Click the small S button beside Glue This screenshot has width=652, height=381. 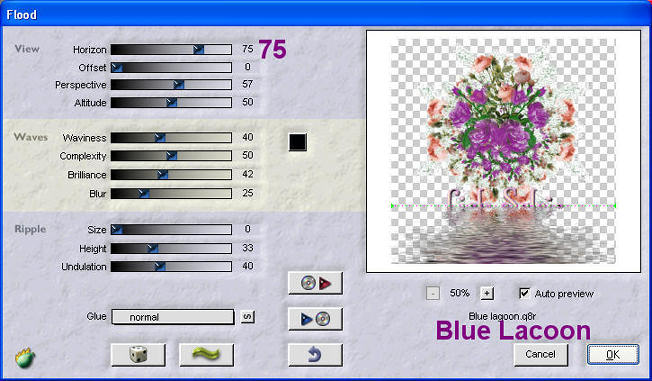point(247,317)
